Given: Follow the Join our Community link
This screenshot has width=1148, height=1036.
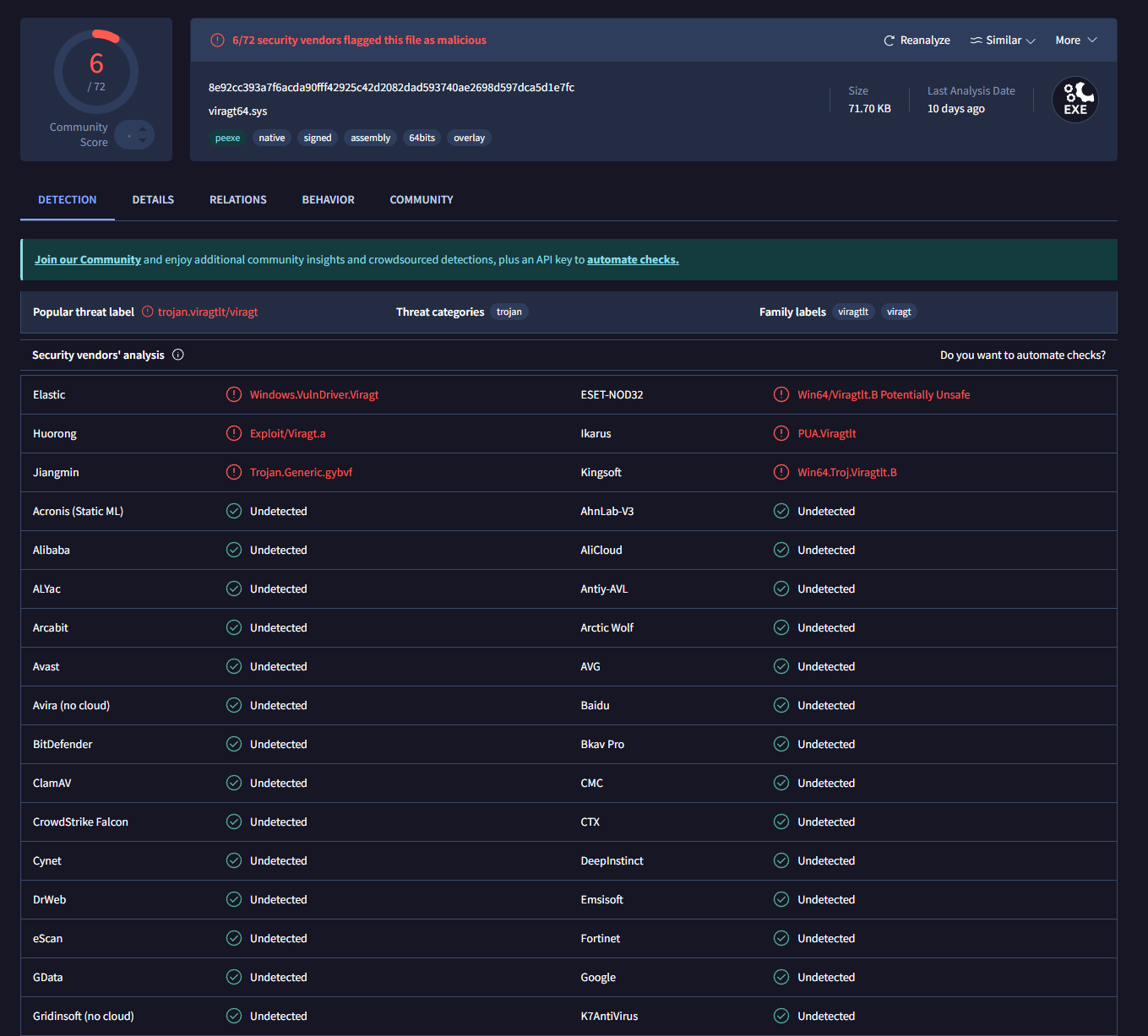Looking at the screenshot, I should click(88, 260).
